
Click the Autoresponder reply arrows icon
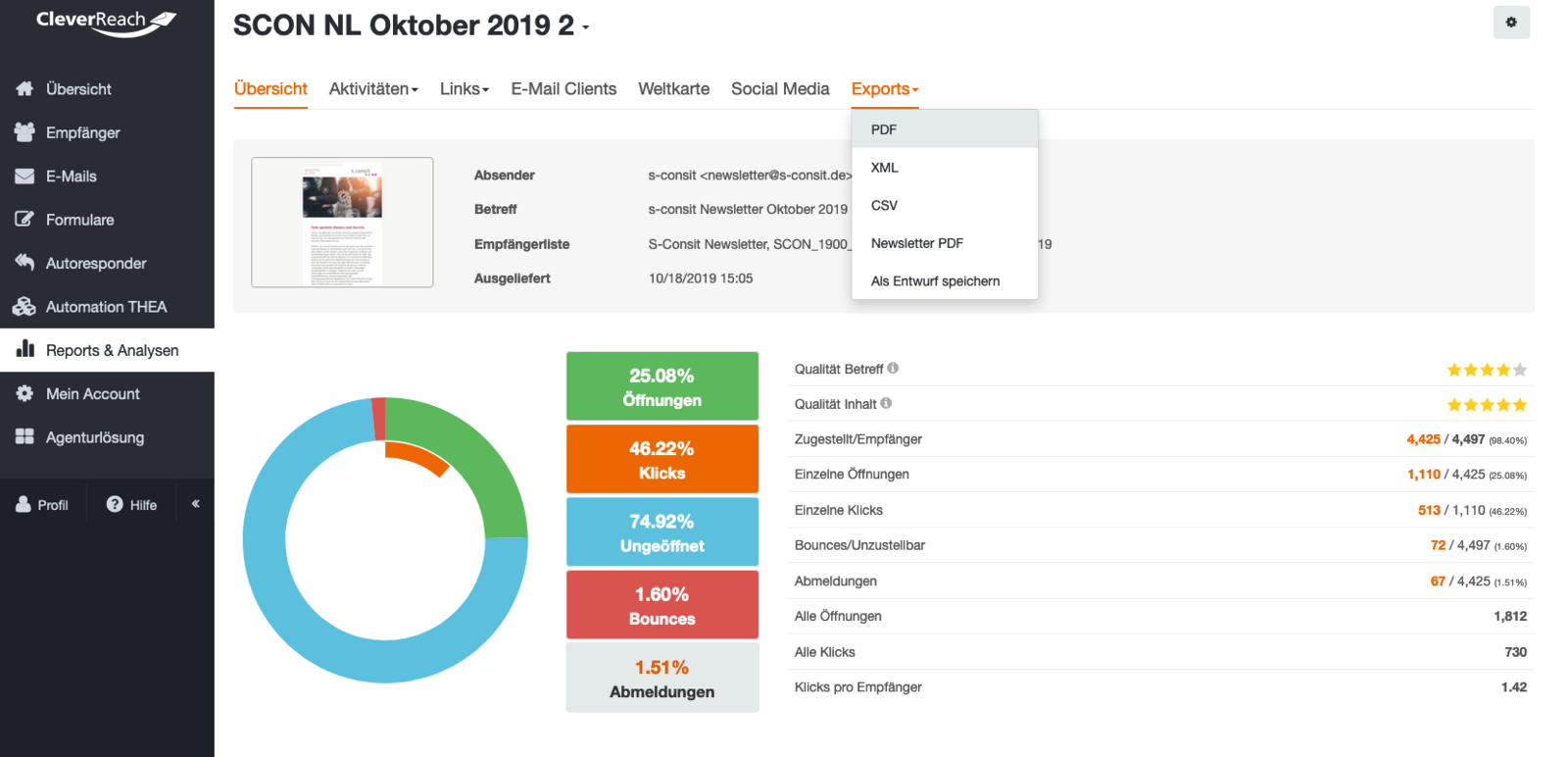[24, 263]
